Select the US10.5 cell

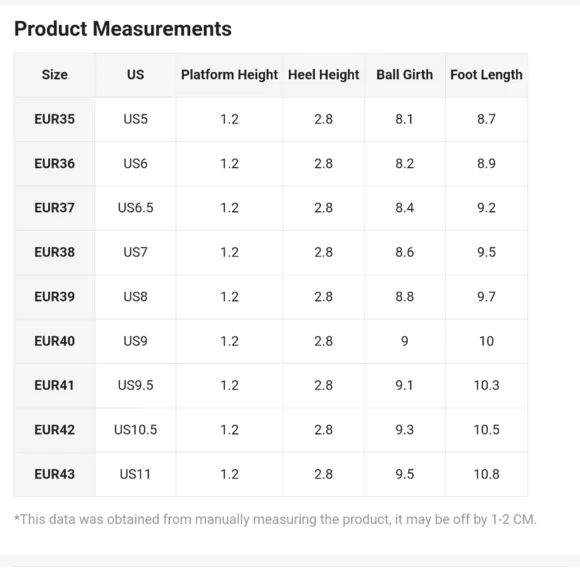pyautogui.click(x=135, y=430)
